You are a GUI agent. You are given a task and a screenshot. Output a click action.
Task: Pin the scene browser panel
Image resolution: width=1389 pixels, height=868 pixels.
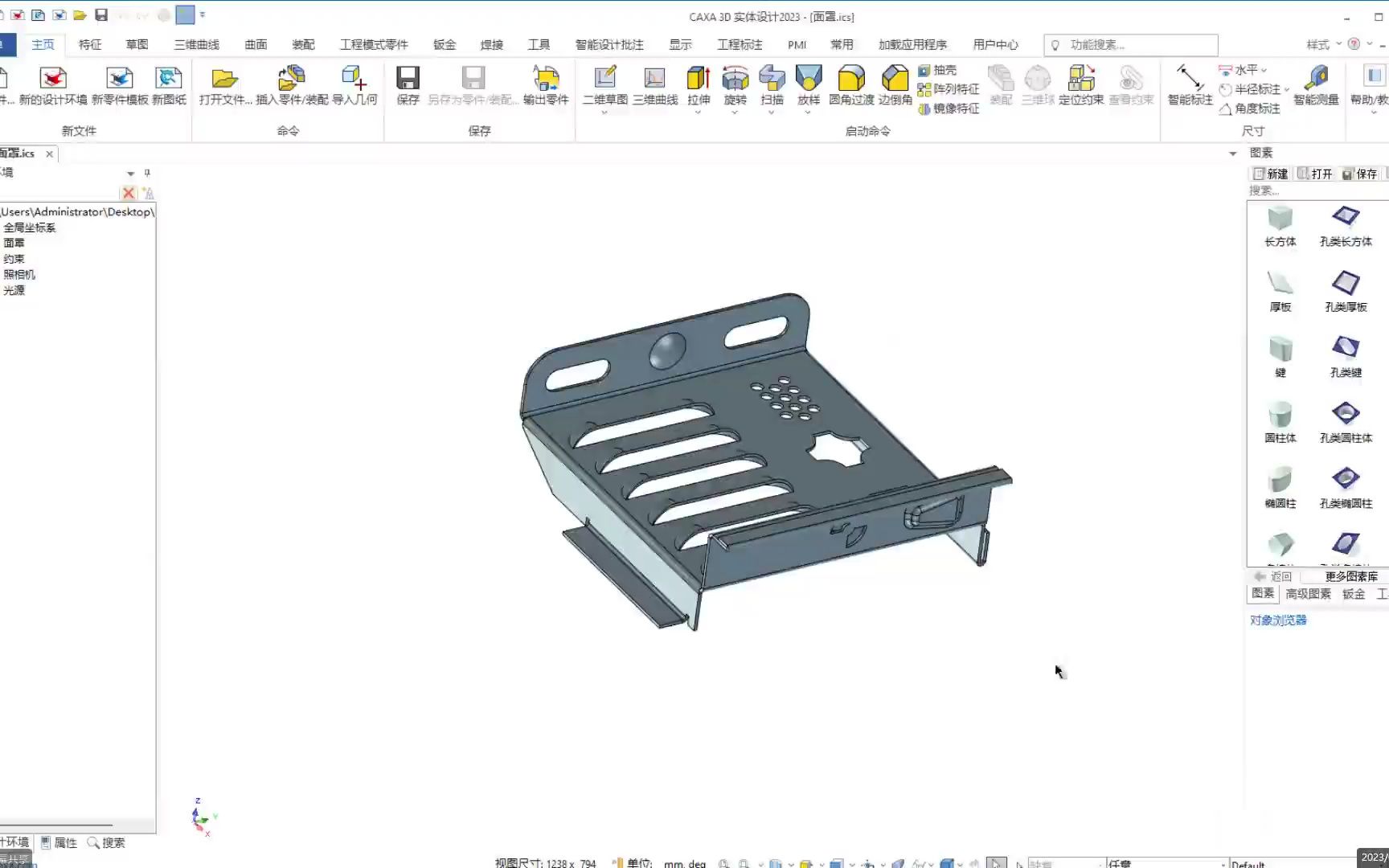coord(147,173)
